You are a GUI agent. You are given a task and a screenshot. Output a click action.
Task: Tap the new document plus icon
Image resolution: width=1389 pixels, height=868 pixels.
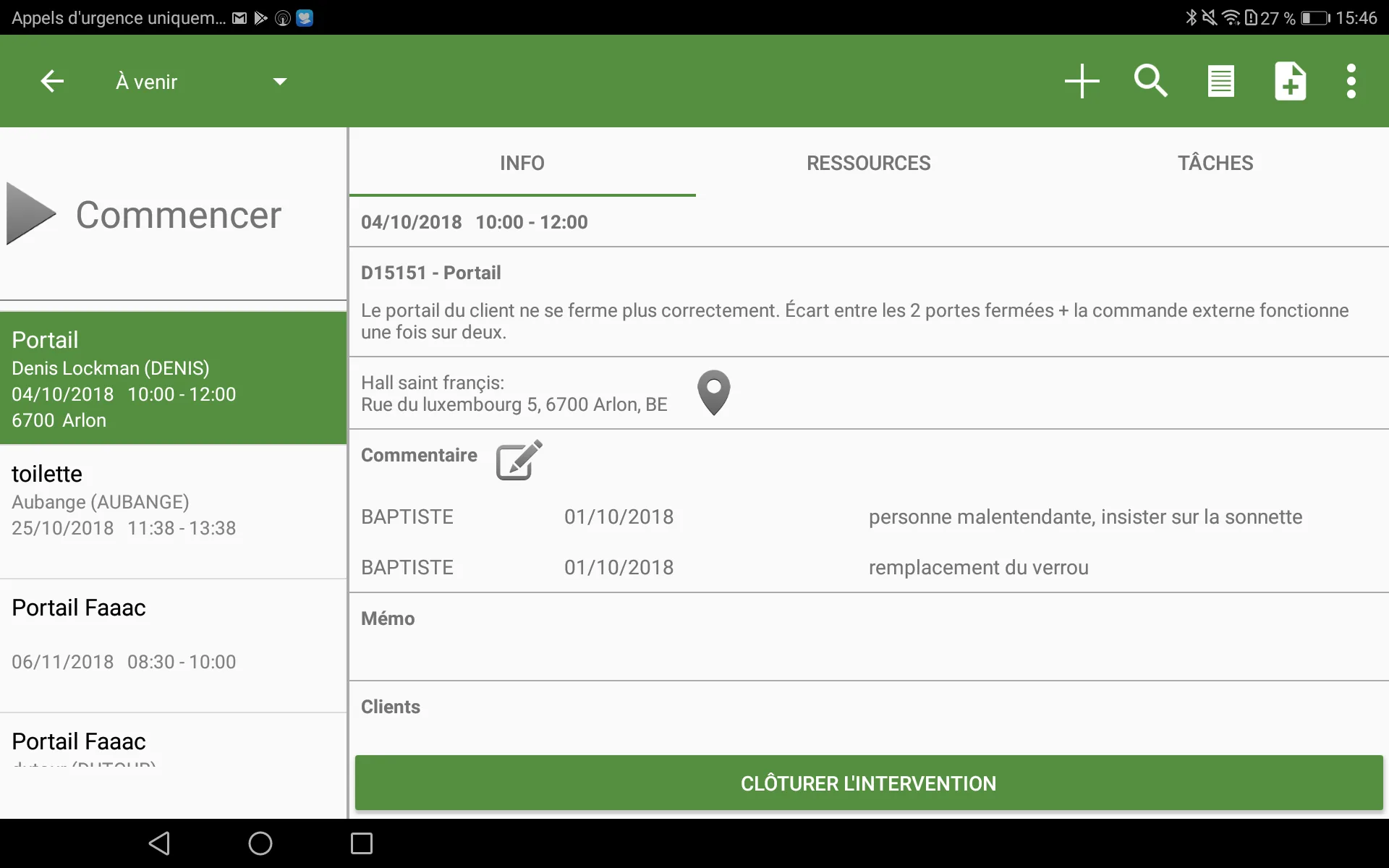1290,81
